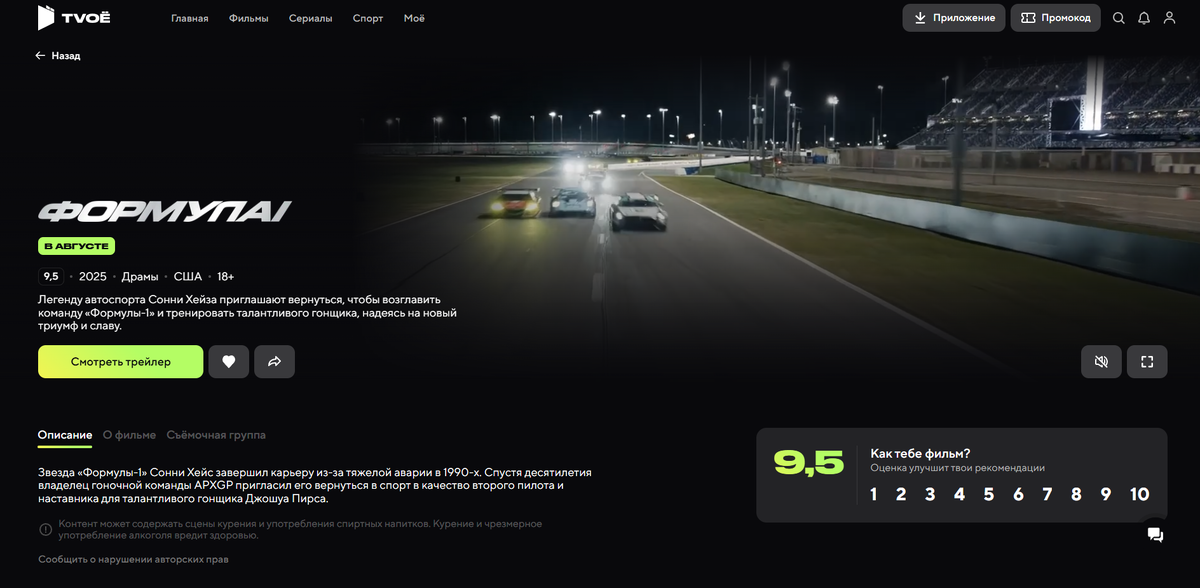Image resolution: width=1200 pixels, height=588 pixels.
Task: Open the TVOЁ logo home link
Action: [x=76, y=18]
